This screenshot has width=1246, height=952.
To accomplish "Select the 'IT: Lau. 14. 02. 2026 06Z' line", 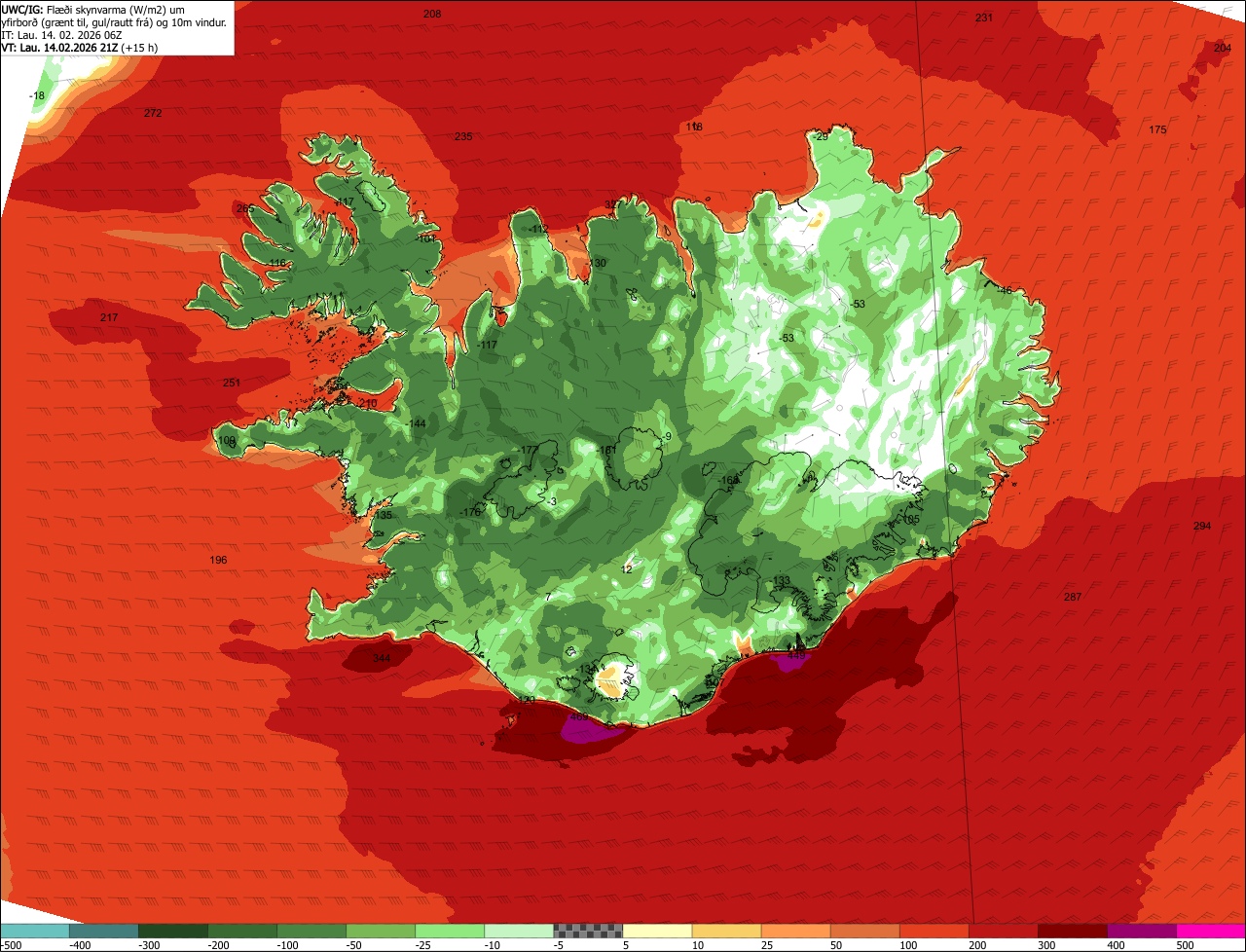I will (61, 34).
